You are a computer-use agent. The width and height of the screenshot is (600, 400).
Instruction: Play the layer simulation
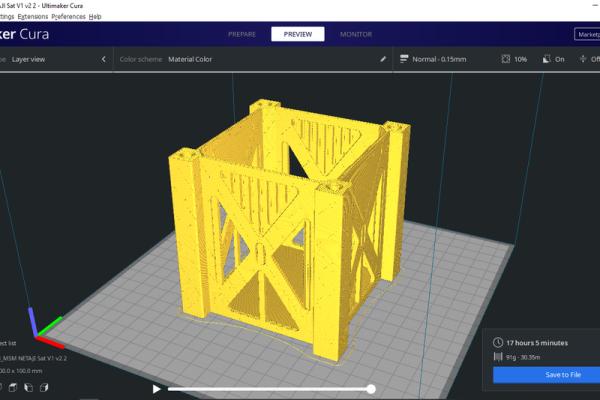156,389
